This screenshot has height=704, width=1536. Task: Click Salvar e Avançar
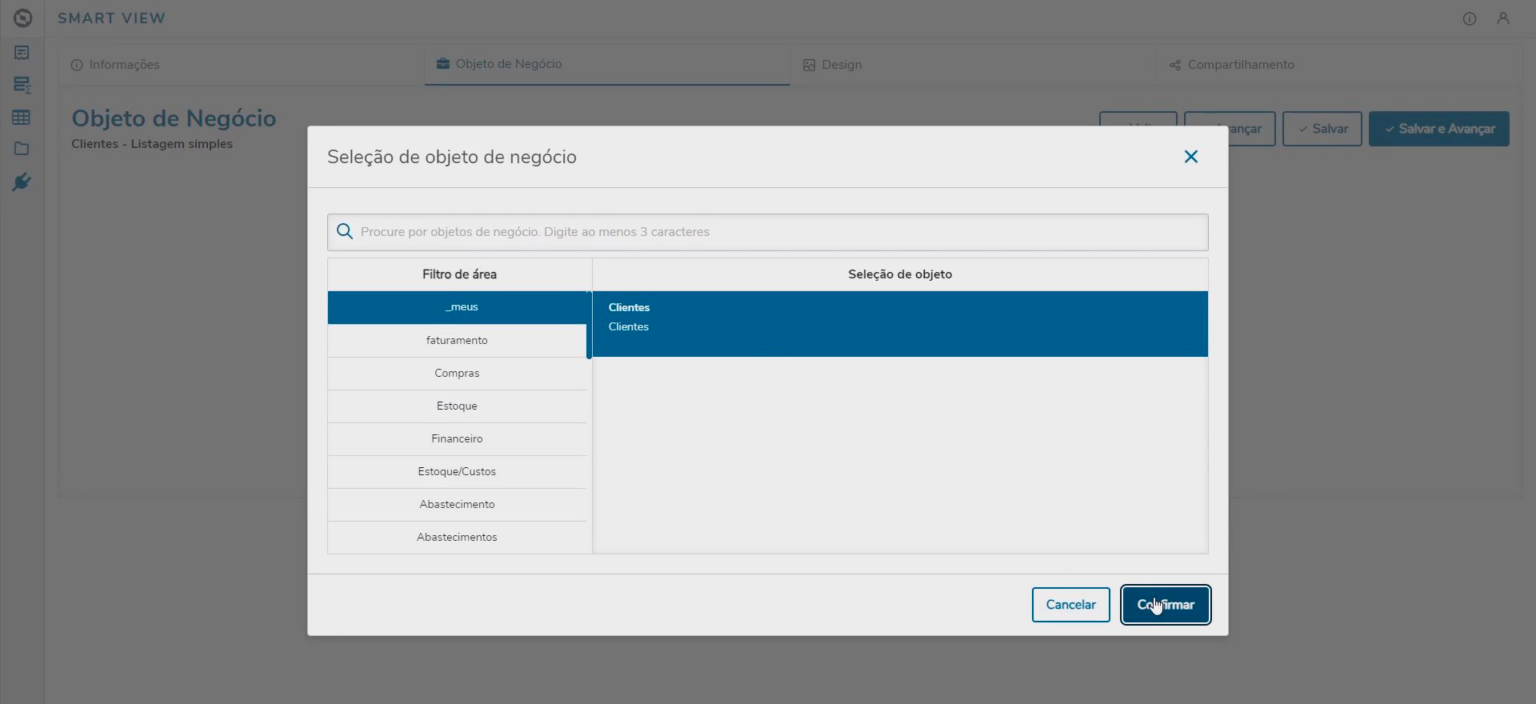point(1439,128)
